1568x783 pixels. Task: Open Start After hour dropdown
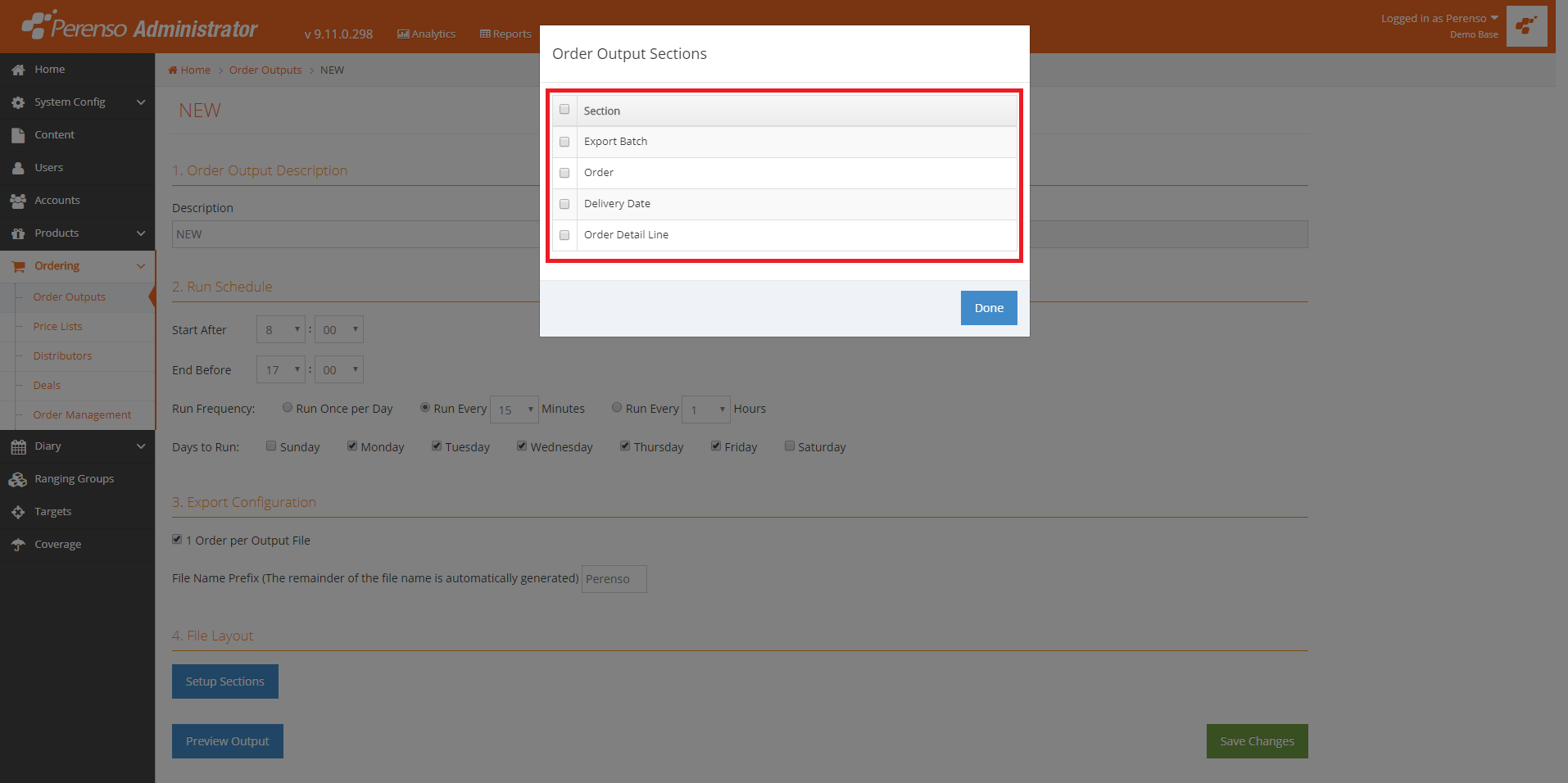click(x=281, y=329)
